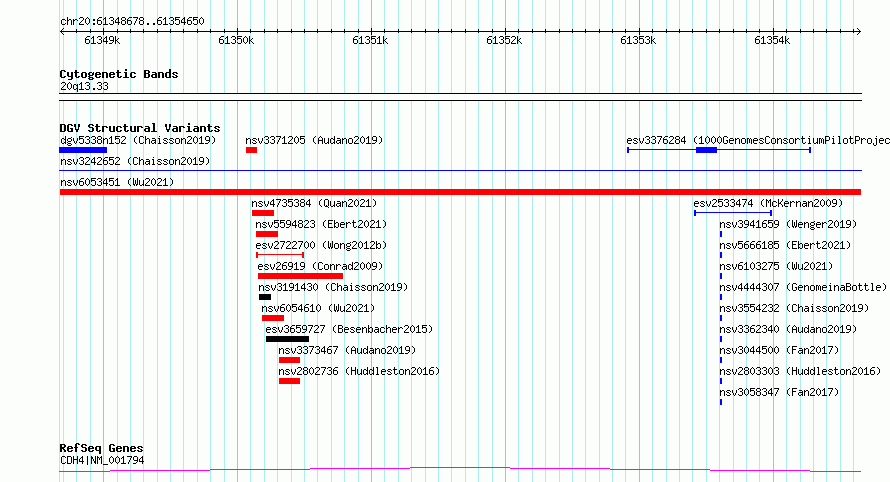Open nsv3554232 (Chaisson2019) variant
This screenshot has width=890, height=482.
(794, 308)
